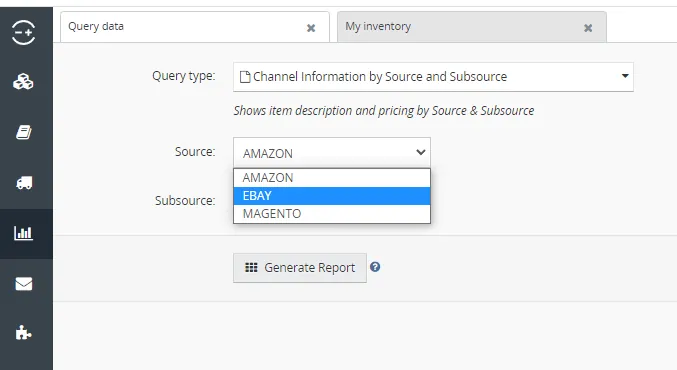Click the Query type caret arrow
This screenshot has height=370, width=677.
pos(625,76)
